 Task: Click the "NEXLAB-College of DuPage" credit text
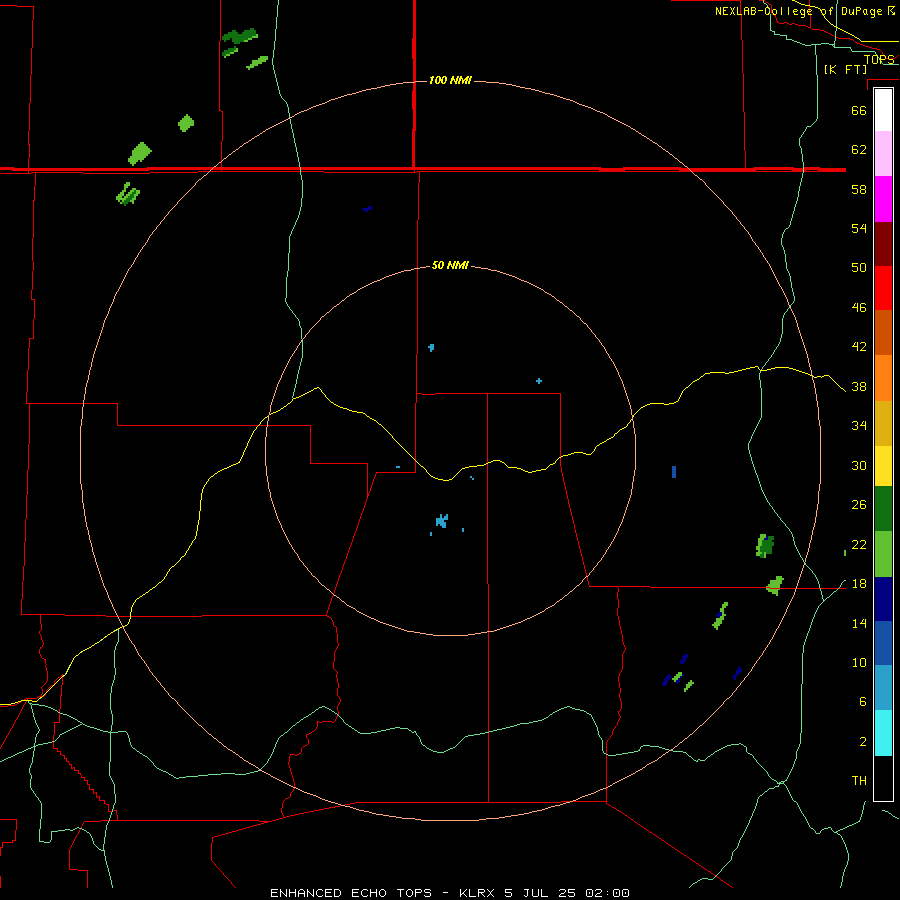pyautogui.click(x=798, y=11)
